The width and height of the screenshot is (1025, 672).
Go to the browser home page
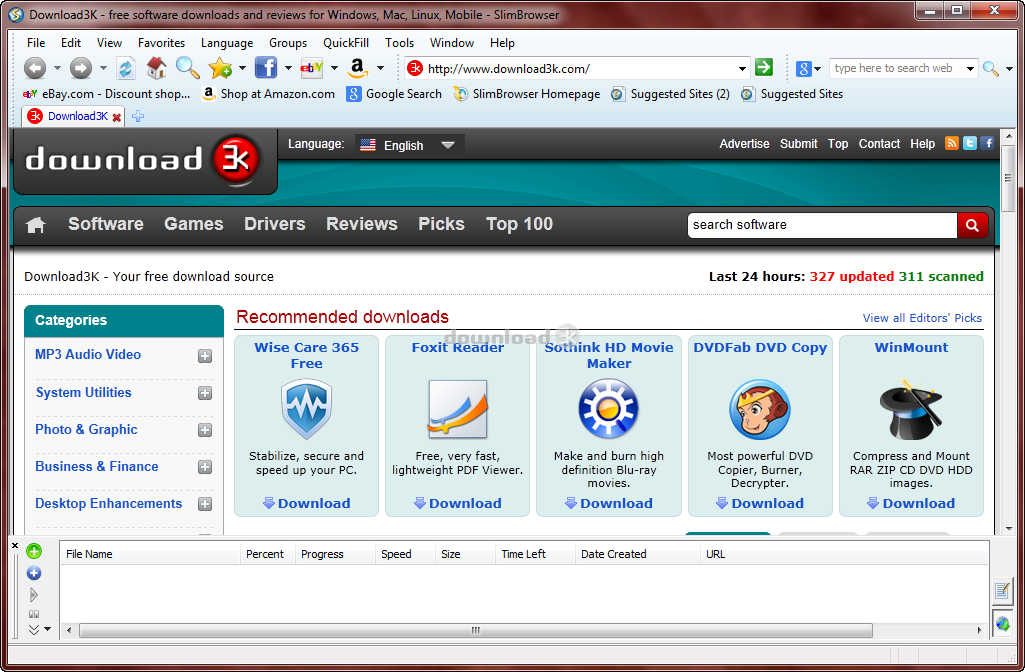pyautogui.click(x=155, y=68)
